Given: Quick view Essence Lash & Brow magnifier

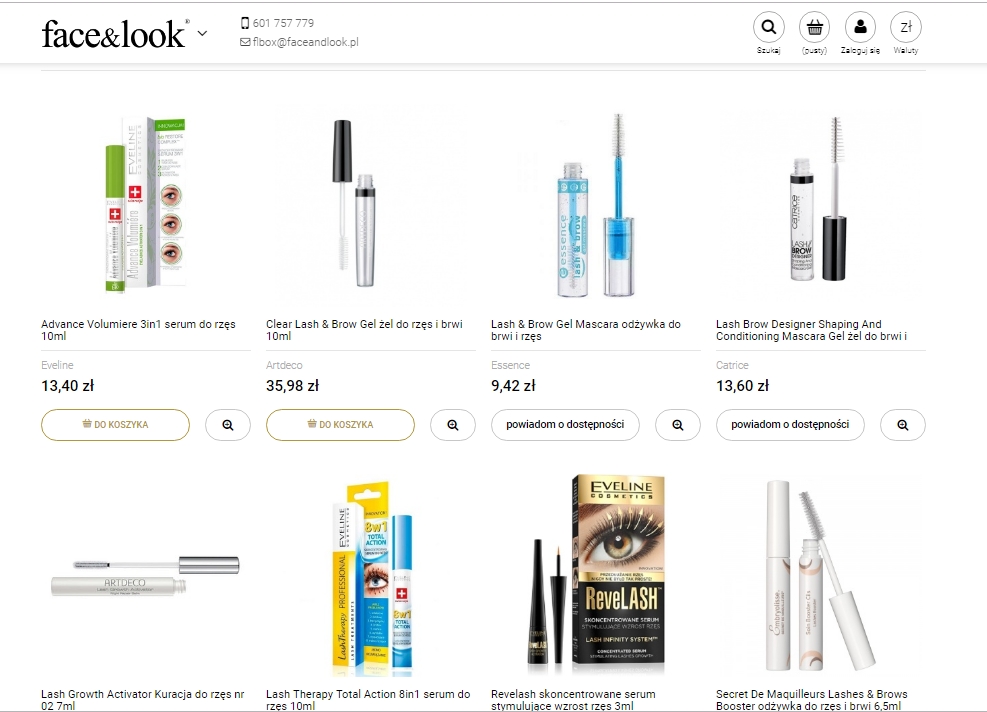Looking at the screenshot, I should (x=677, y=425).
